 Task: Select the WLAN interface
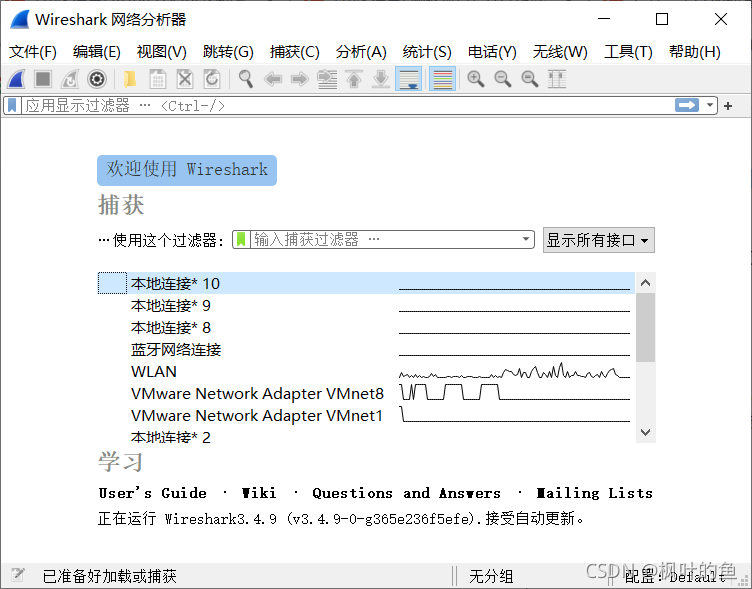[366, 371]
